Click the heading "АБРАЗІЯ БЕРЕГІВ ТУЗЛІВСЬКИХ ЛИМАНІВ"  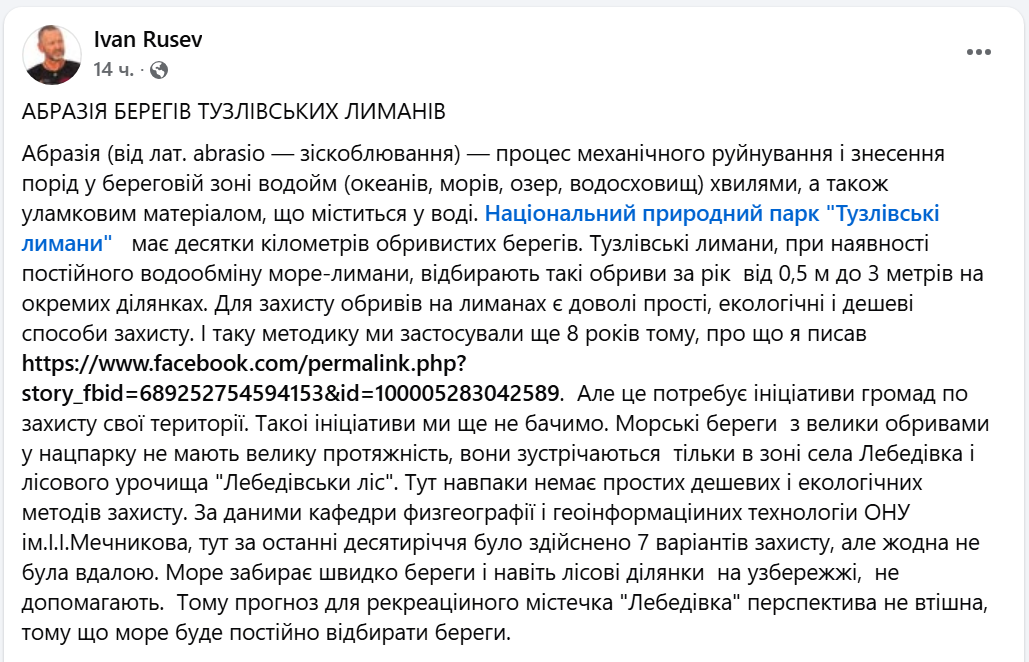point(233,112)
